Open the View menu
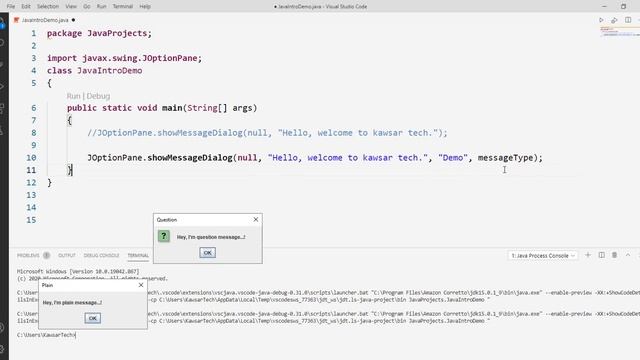This screenshot has height=360, width=640. 71,7
